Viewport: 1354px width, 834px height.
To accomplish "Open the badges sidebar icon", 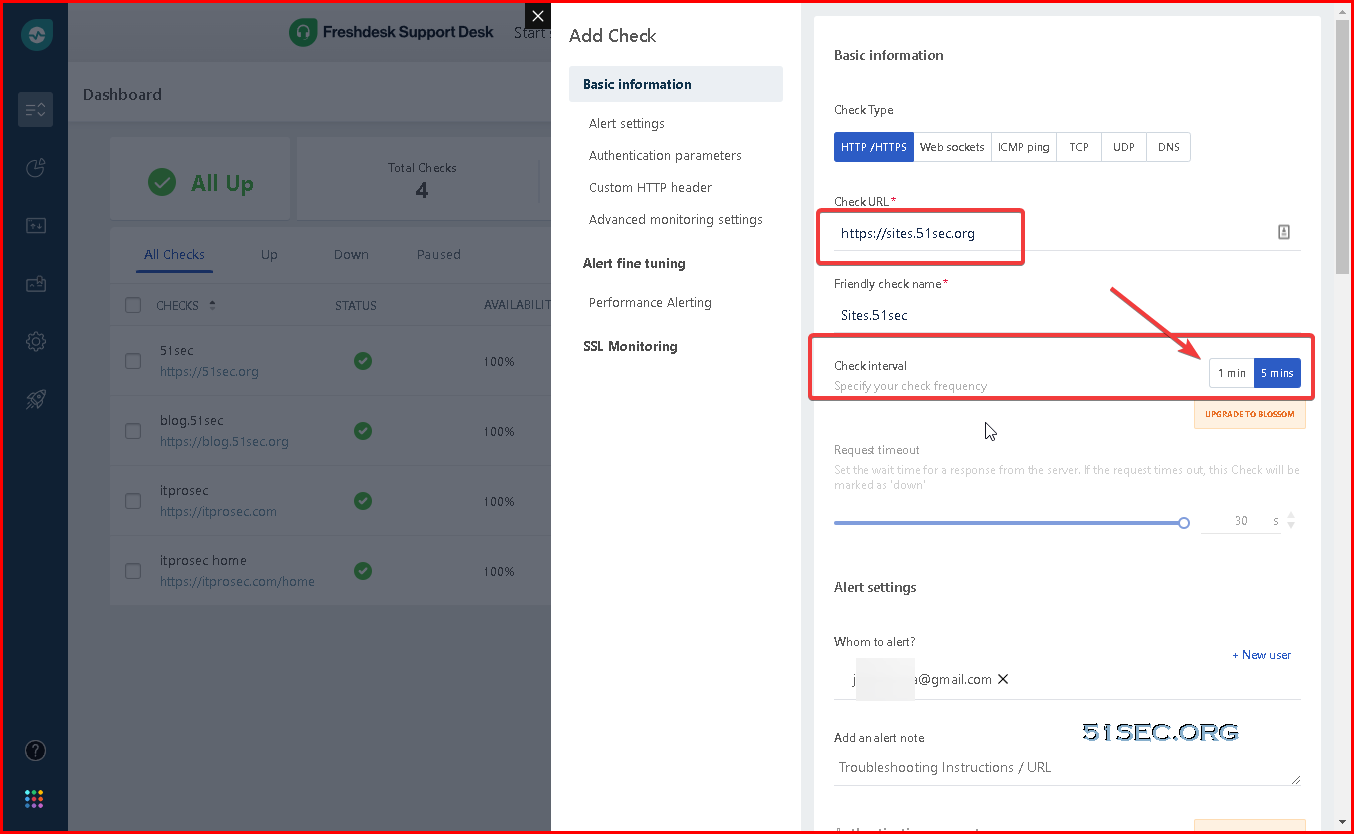I will coord(35,284).
